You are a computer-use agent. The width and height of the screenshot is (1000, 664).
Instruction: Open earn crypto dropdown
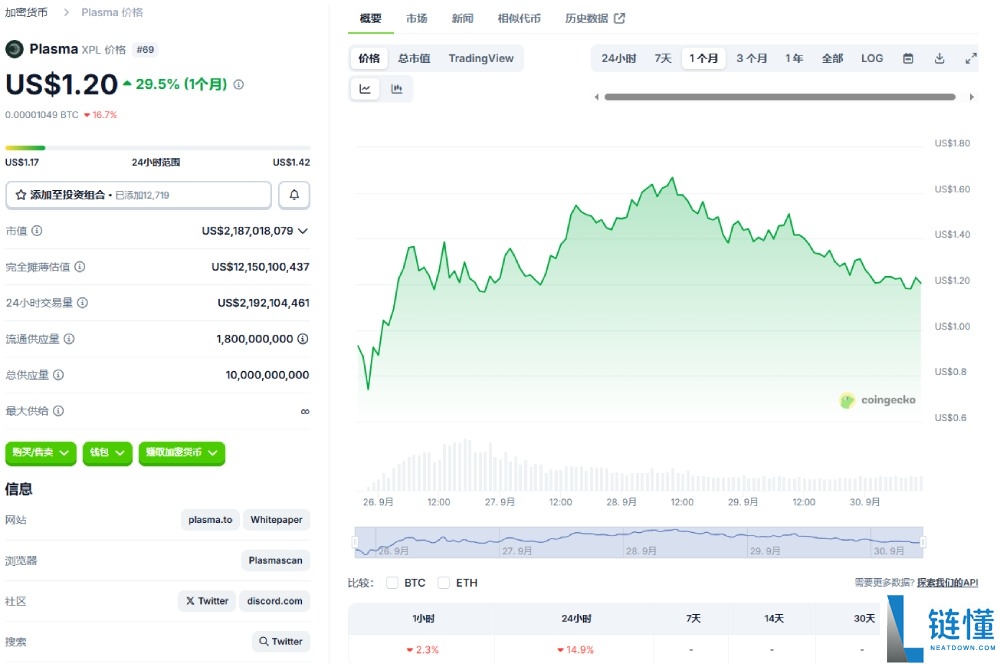point(182,453)
